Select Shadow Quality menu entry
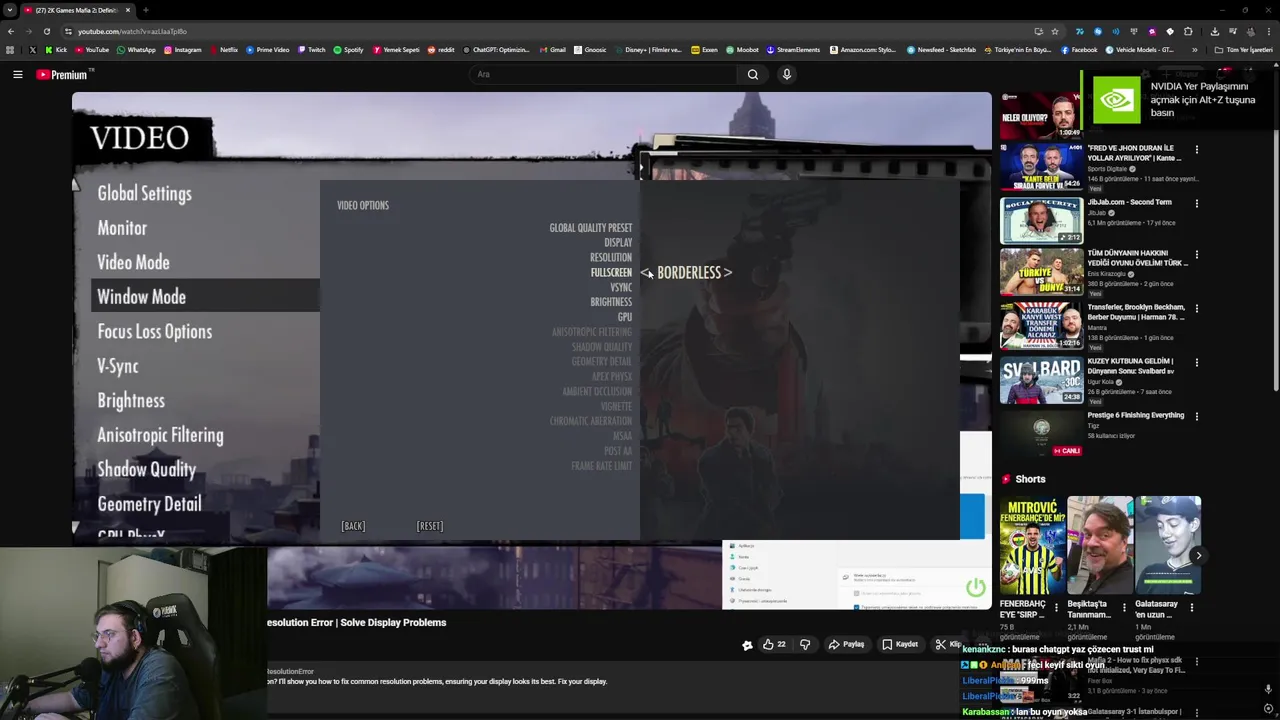The image size is (1280, 720). pos(146,470)
